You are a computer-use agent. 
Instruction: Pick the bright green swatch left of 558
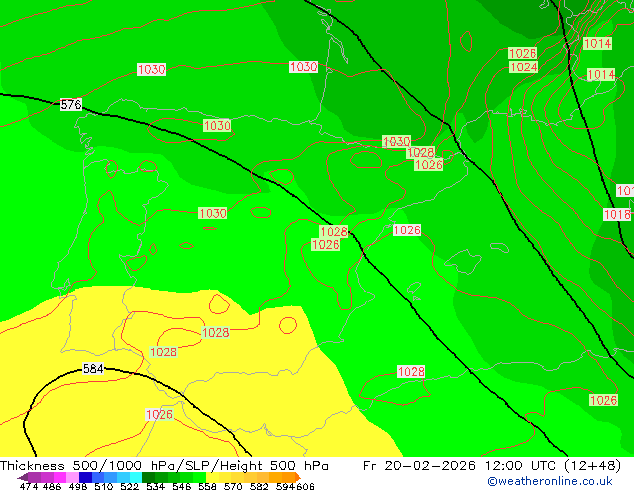pyautogui.click(x=200, y=477)
